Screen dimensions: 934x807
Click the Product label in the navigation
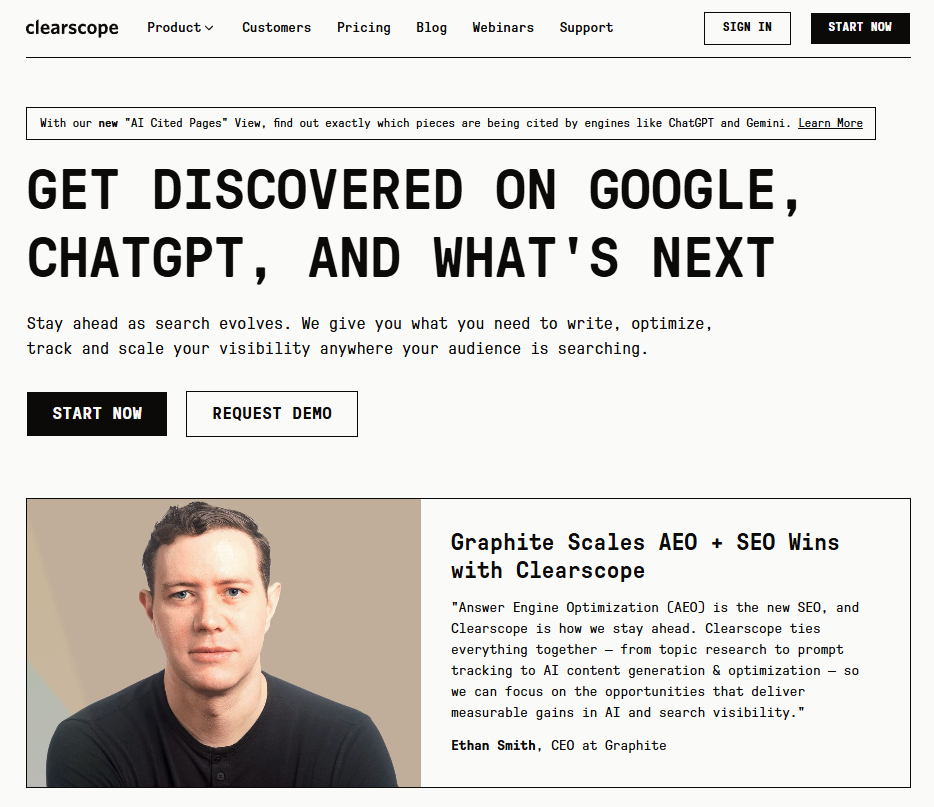coord(174,28)
